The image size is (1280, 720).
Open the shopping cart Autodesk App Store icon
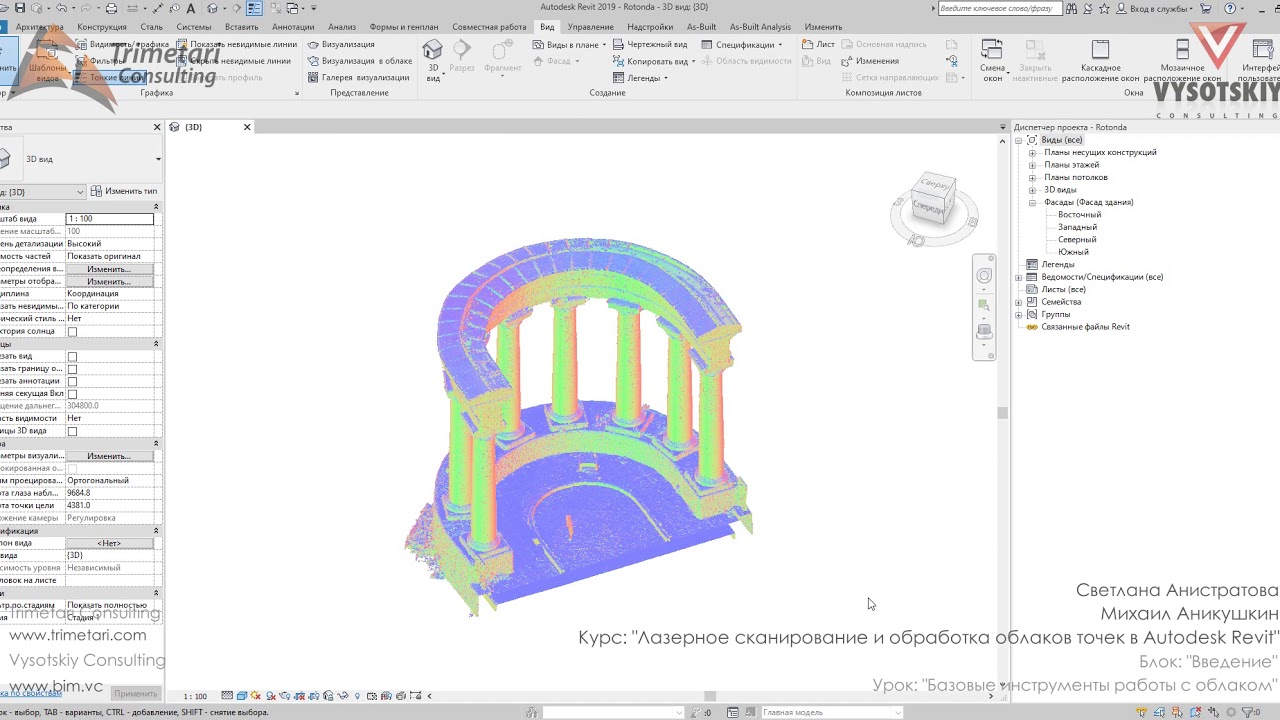click(1207, 9)
